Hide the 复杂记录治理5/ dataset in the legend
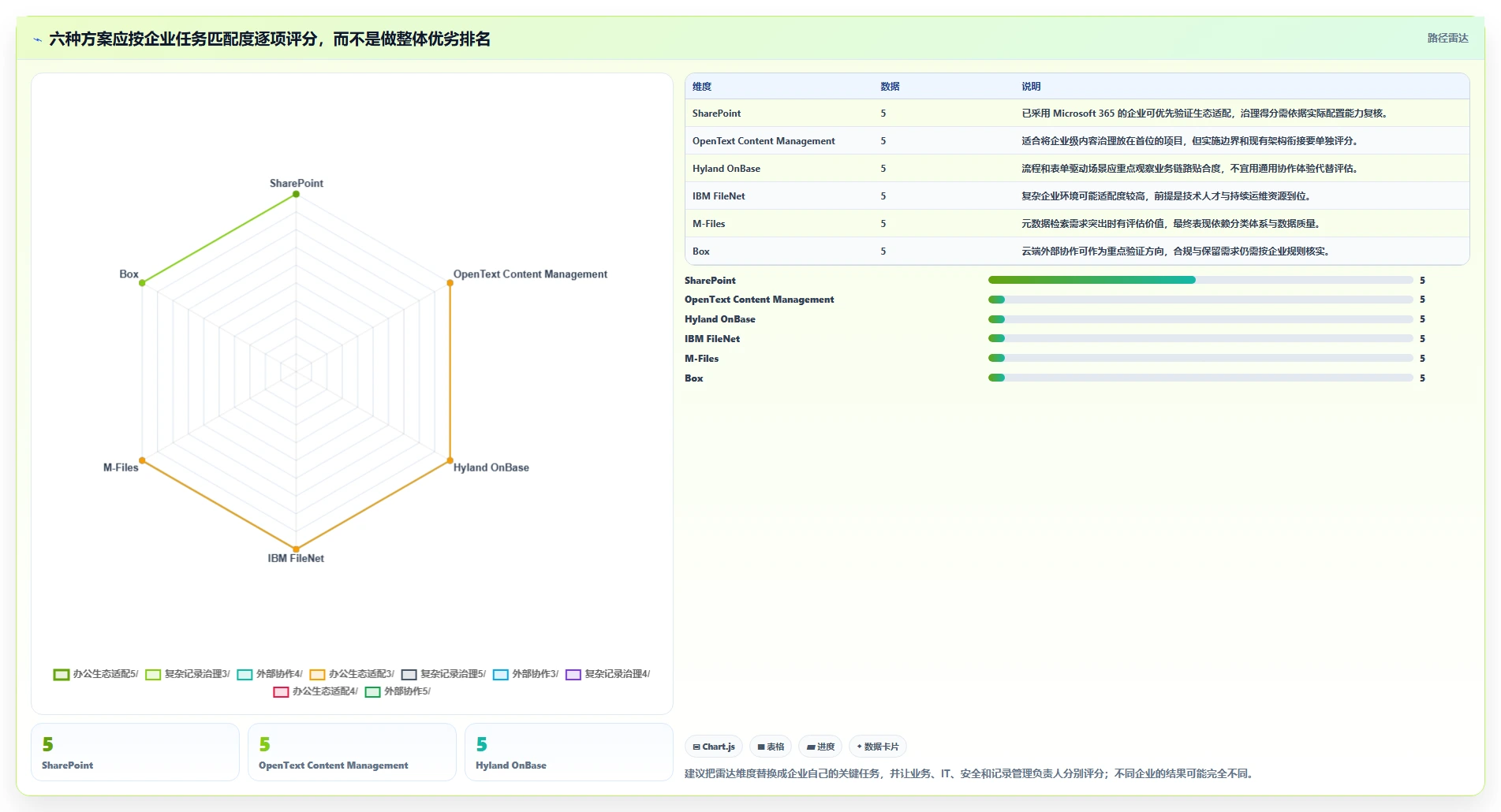Screen dimensions: 1501x812 443,674
